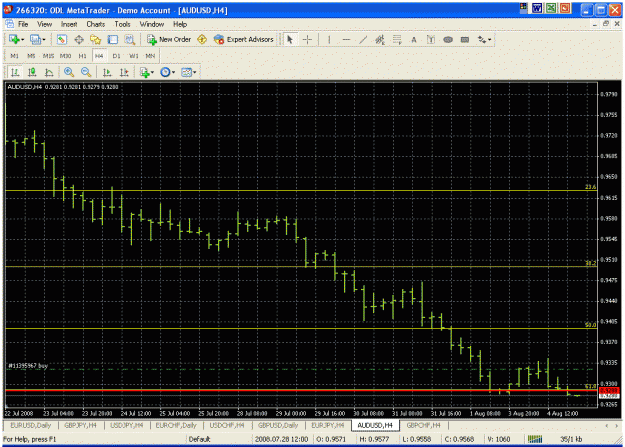
Task: Click the ellipse drawing tool icon
Action: coord(448,39)
